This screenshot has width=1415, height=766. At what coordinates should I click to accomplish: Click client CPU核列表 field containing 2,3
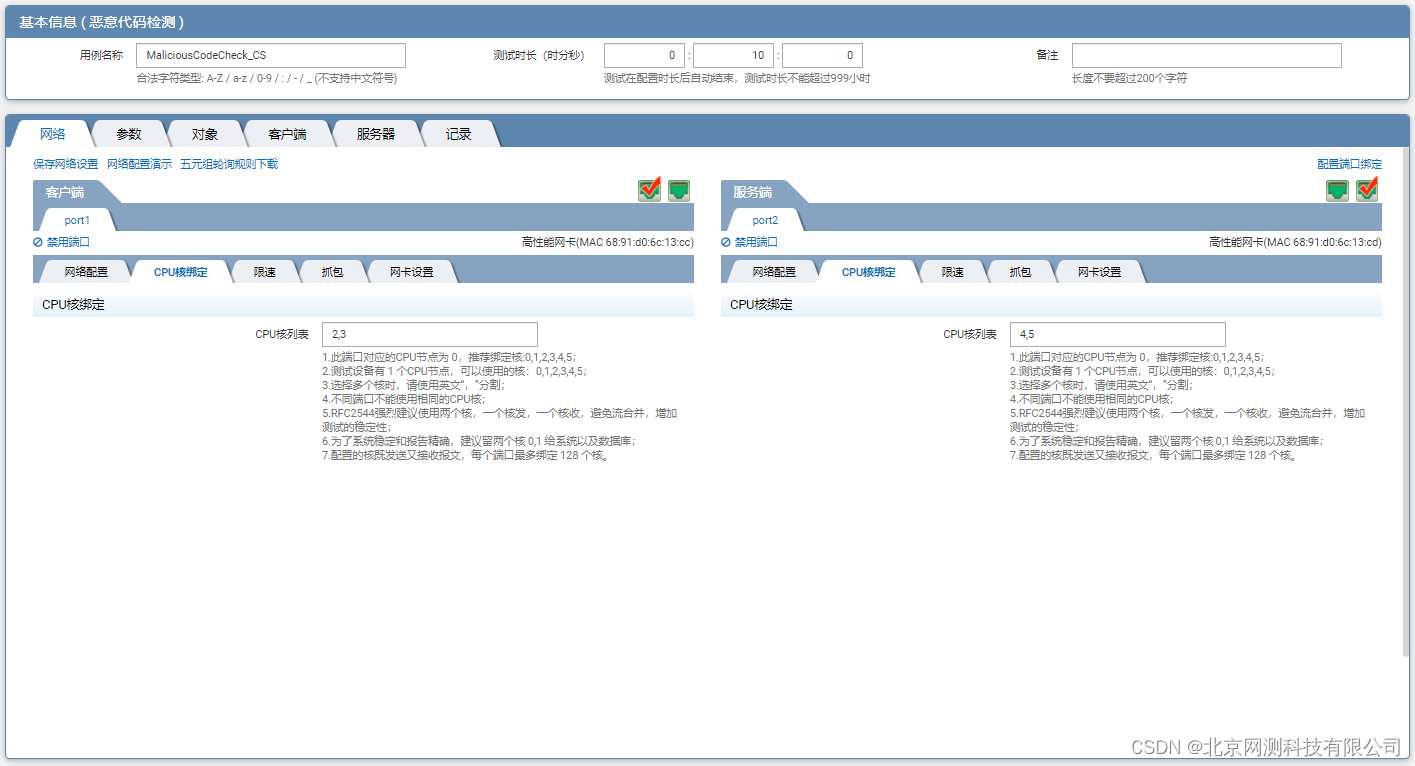click(430, 334)
